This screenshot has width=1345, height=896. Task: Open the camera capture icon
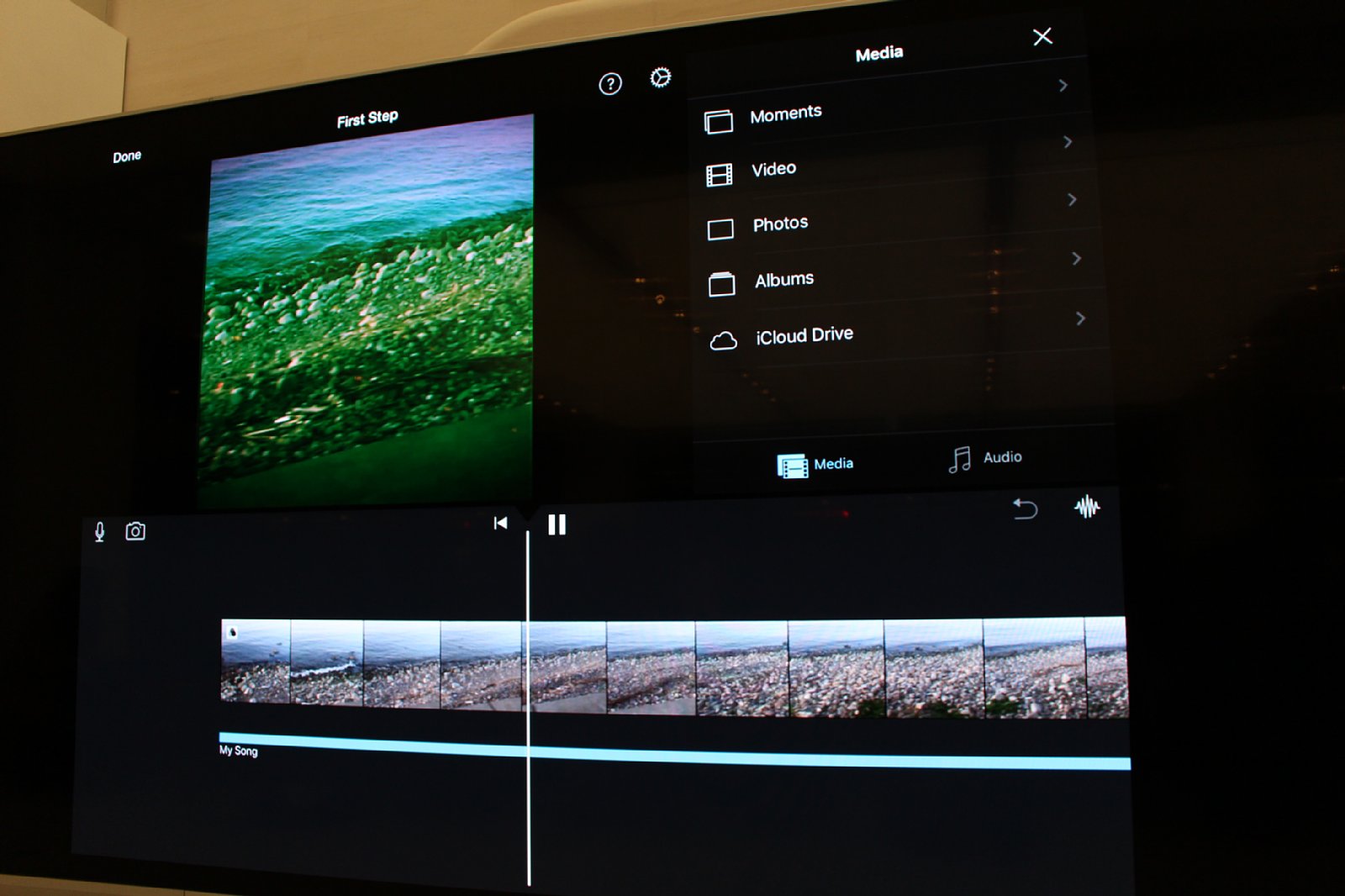[x=135, y=531]
